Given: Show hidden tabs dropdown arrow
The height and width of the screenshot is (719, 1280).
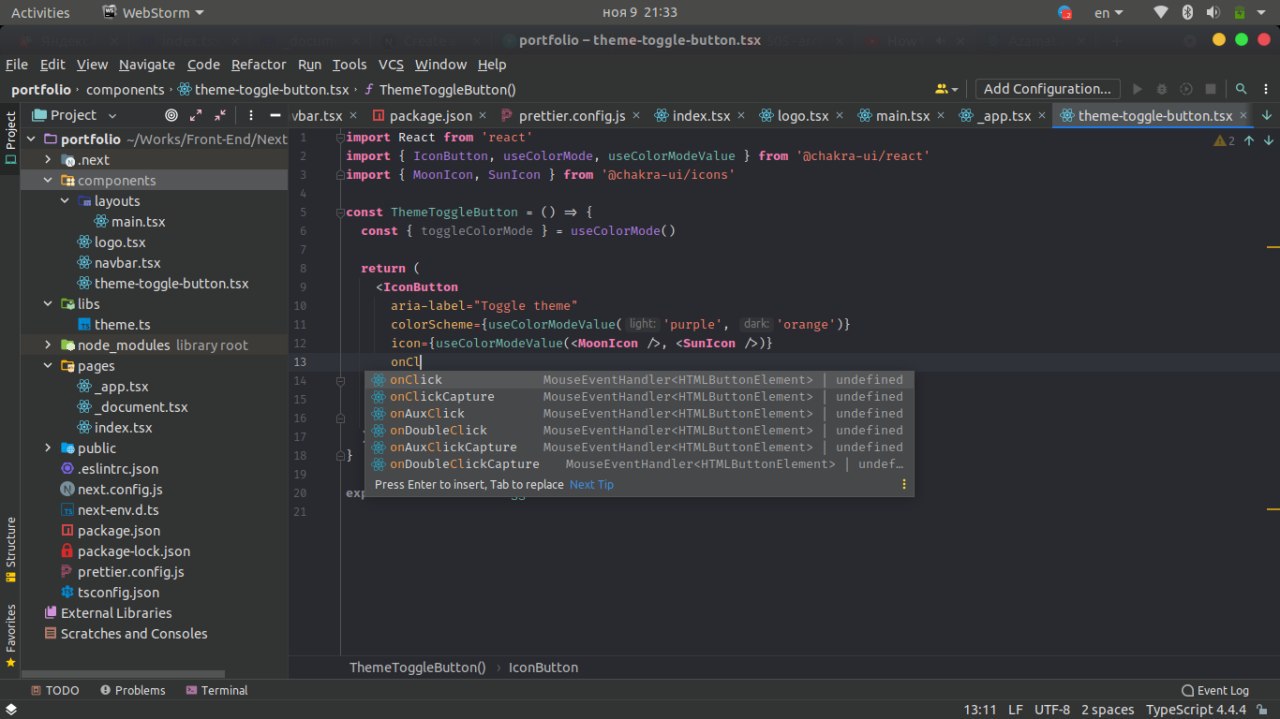Looking at the screenshot, I should pyautogui.click(x=1267, y=115).
